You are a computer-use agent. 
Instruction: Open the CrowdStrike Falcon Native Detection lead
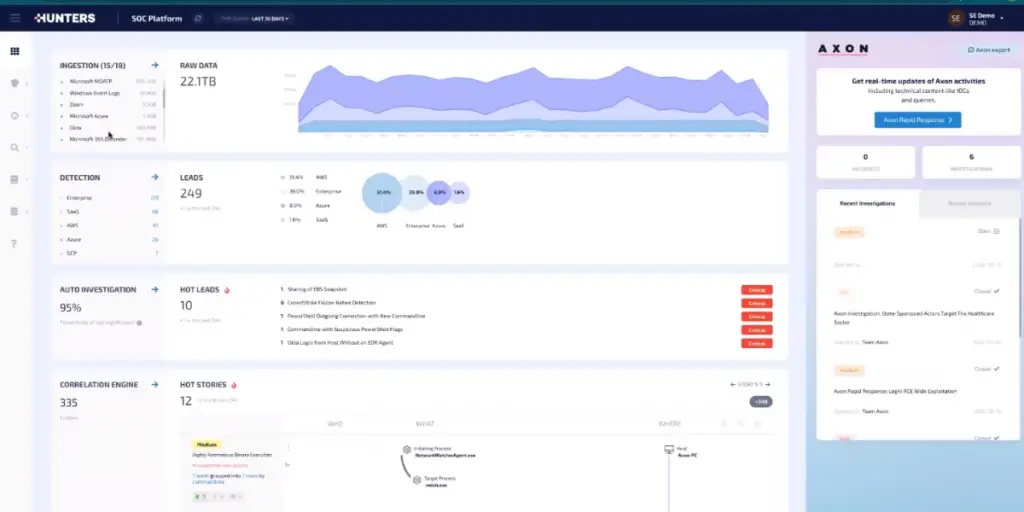point(328,303)
